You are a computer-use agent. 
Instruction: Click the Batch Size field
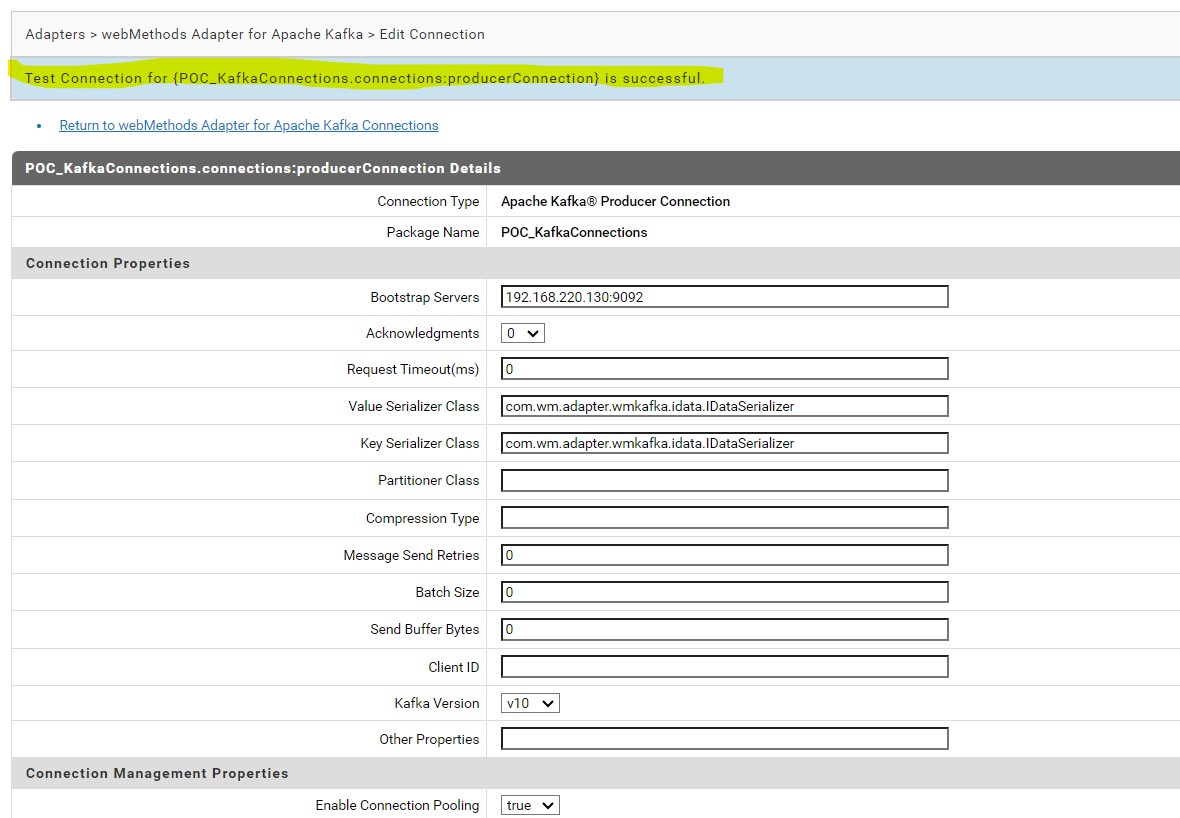725,591
